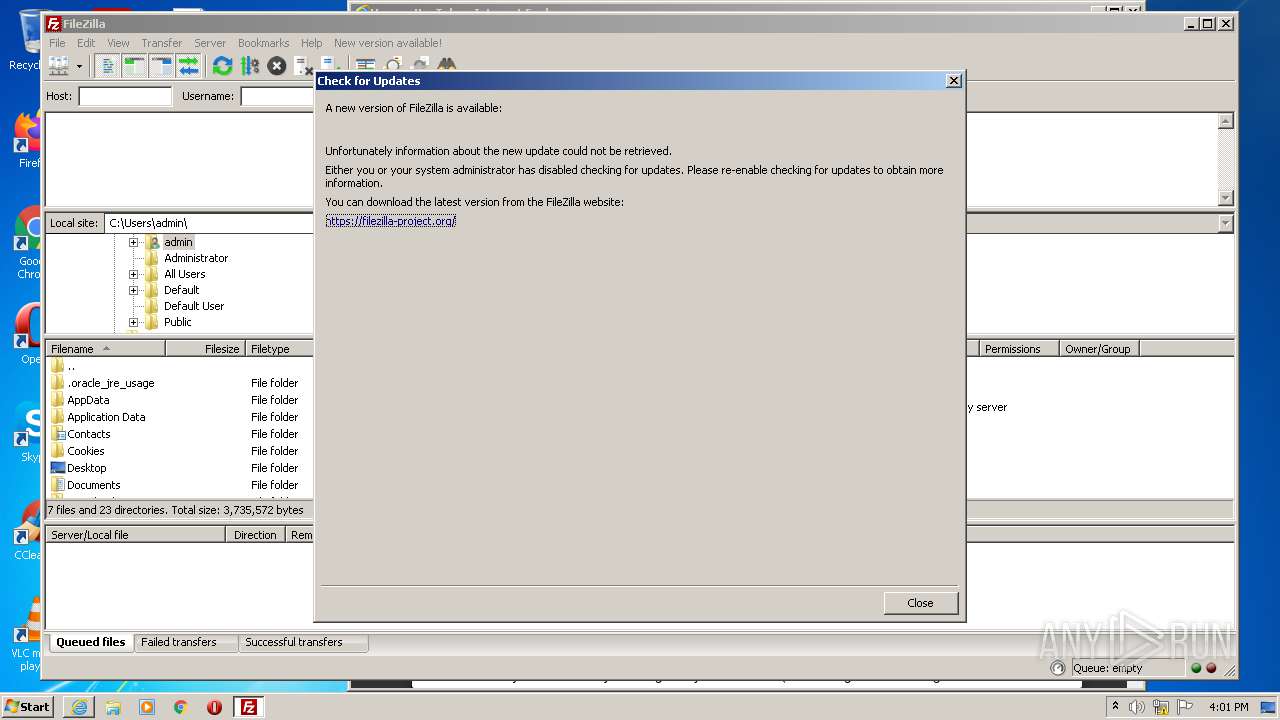Open the filezilla-project.org link
Screen dimensions: 1280x720
(x=390, y=221)
